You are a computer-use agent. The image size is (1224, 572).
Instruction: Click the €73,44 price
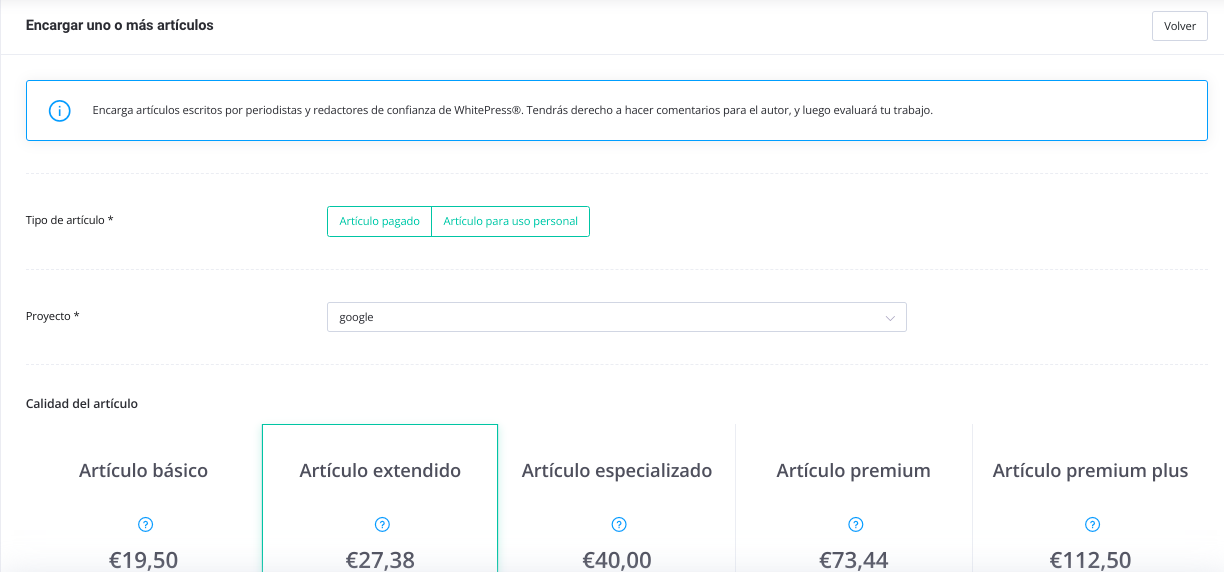pos(854,560)
